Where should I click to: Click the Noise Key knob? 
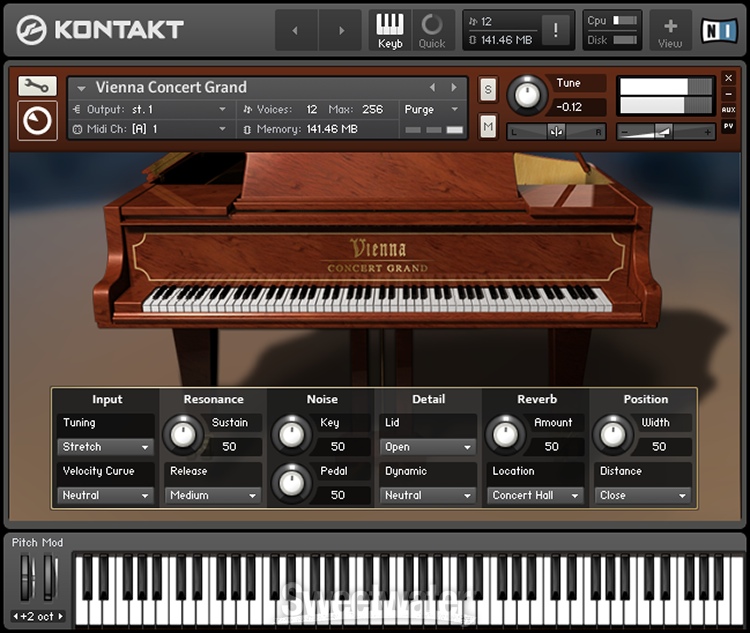(x=291, y=435)
